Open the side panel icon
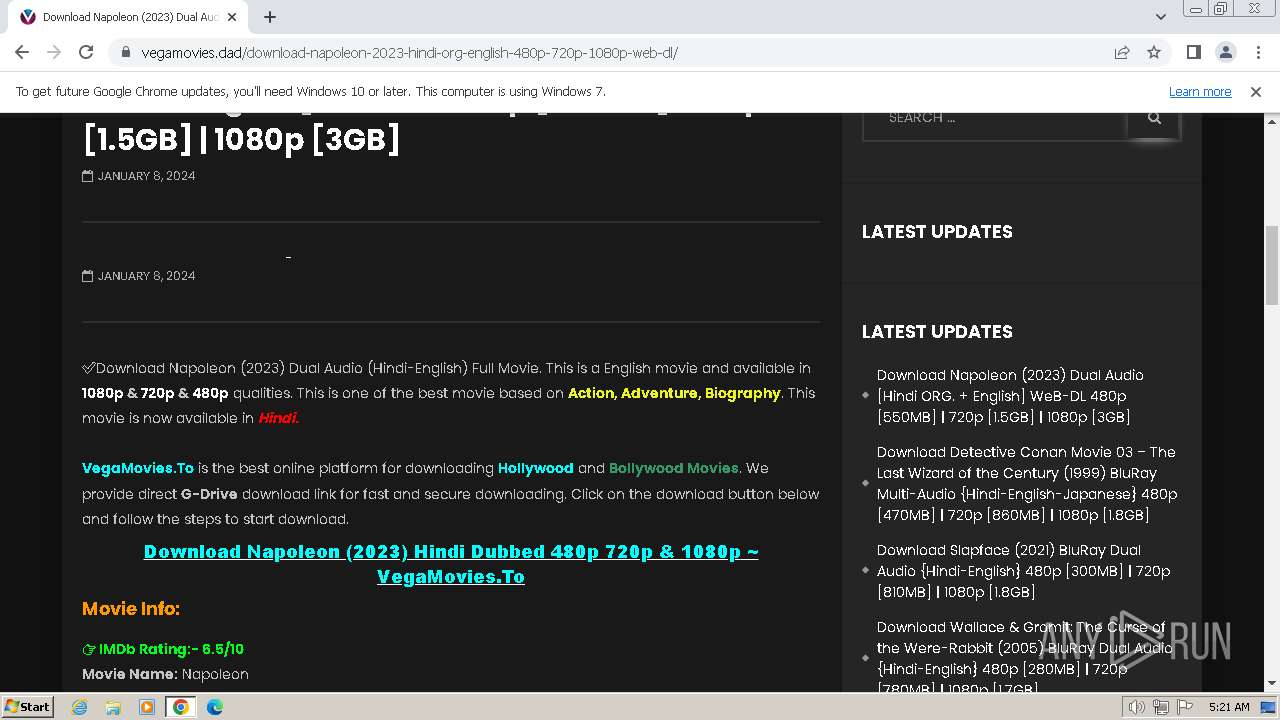 point(1194,52)
